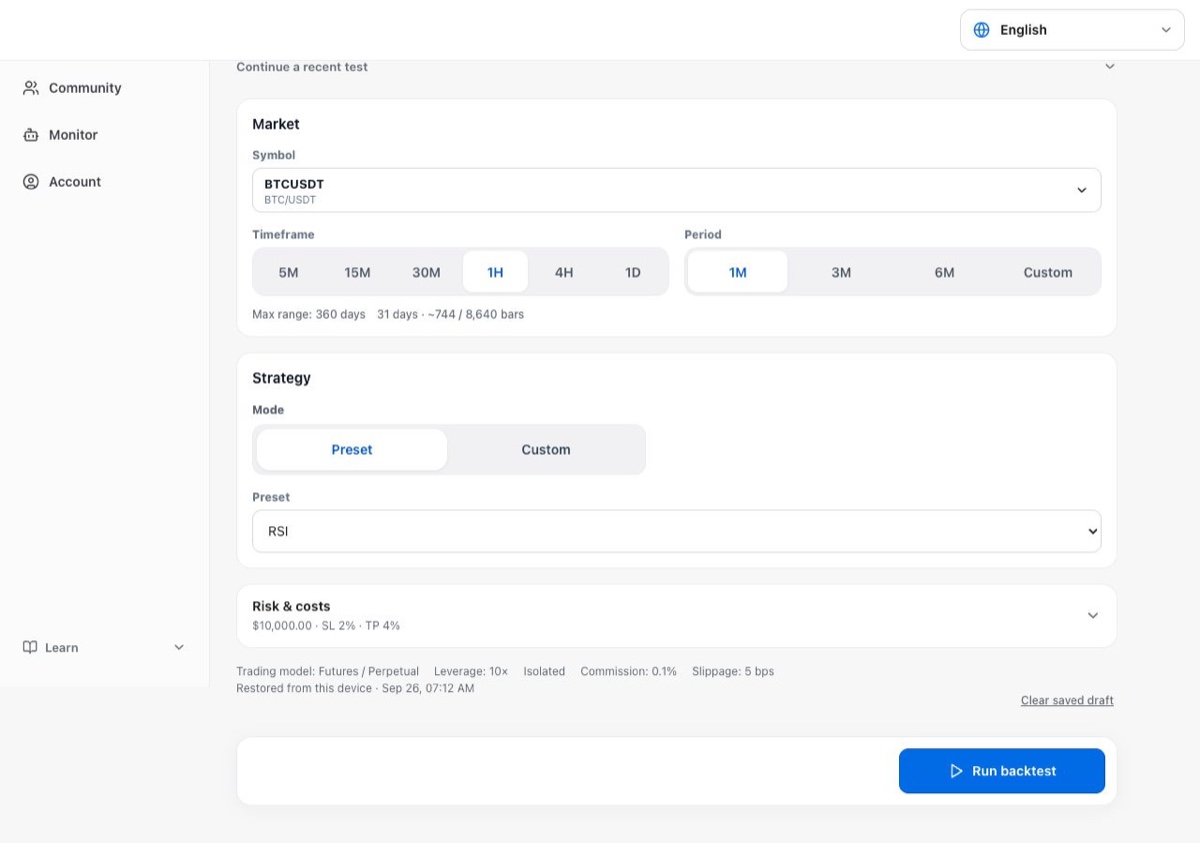Run the backtest
The image size is (1200, 843).
point(1002,771)
